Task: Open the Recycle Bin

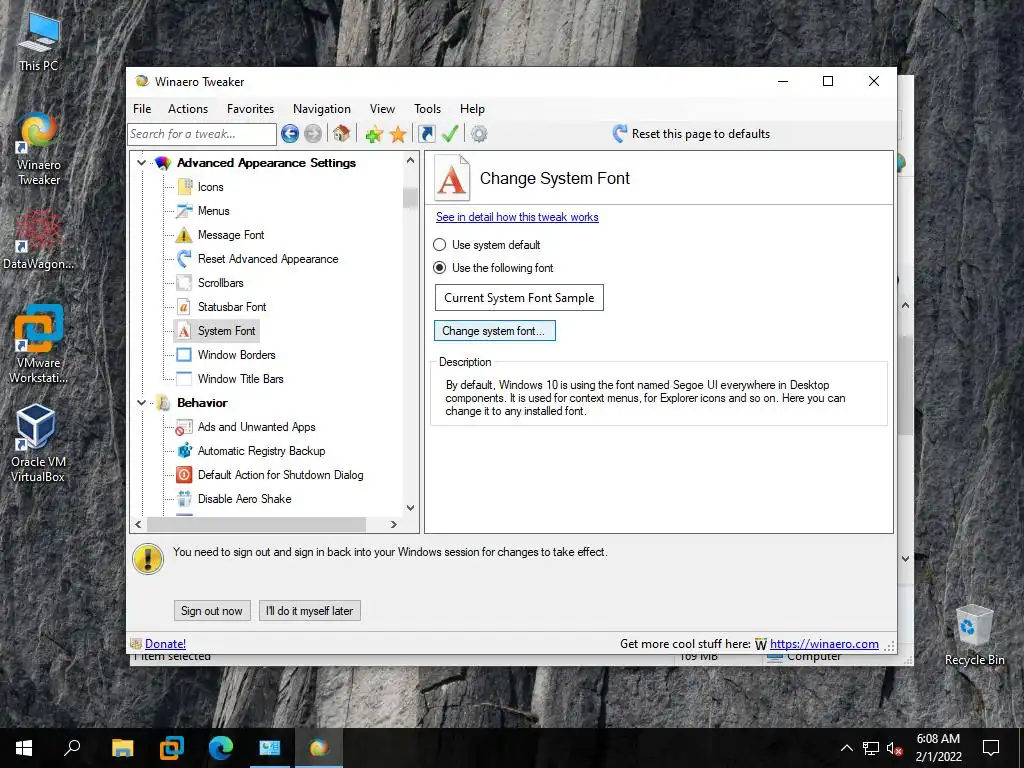Action: click(x=974, y=635)
